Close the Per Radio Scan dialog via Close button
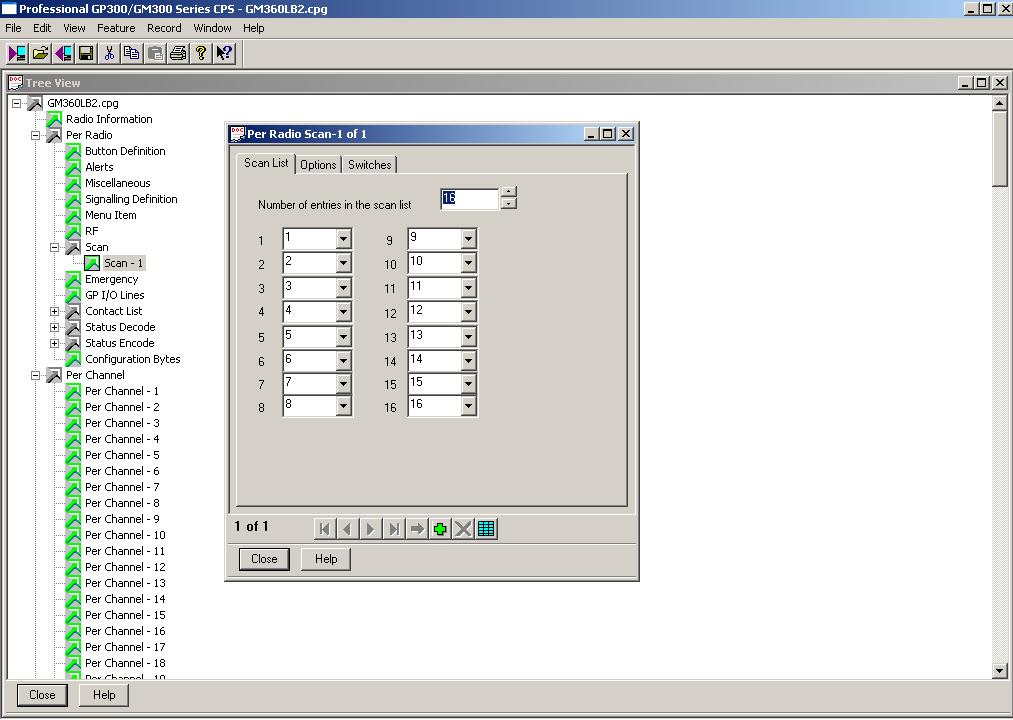Image resolution: width=1013 pixels, height=720 pixels. coord(264,559)
